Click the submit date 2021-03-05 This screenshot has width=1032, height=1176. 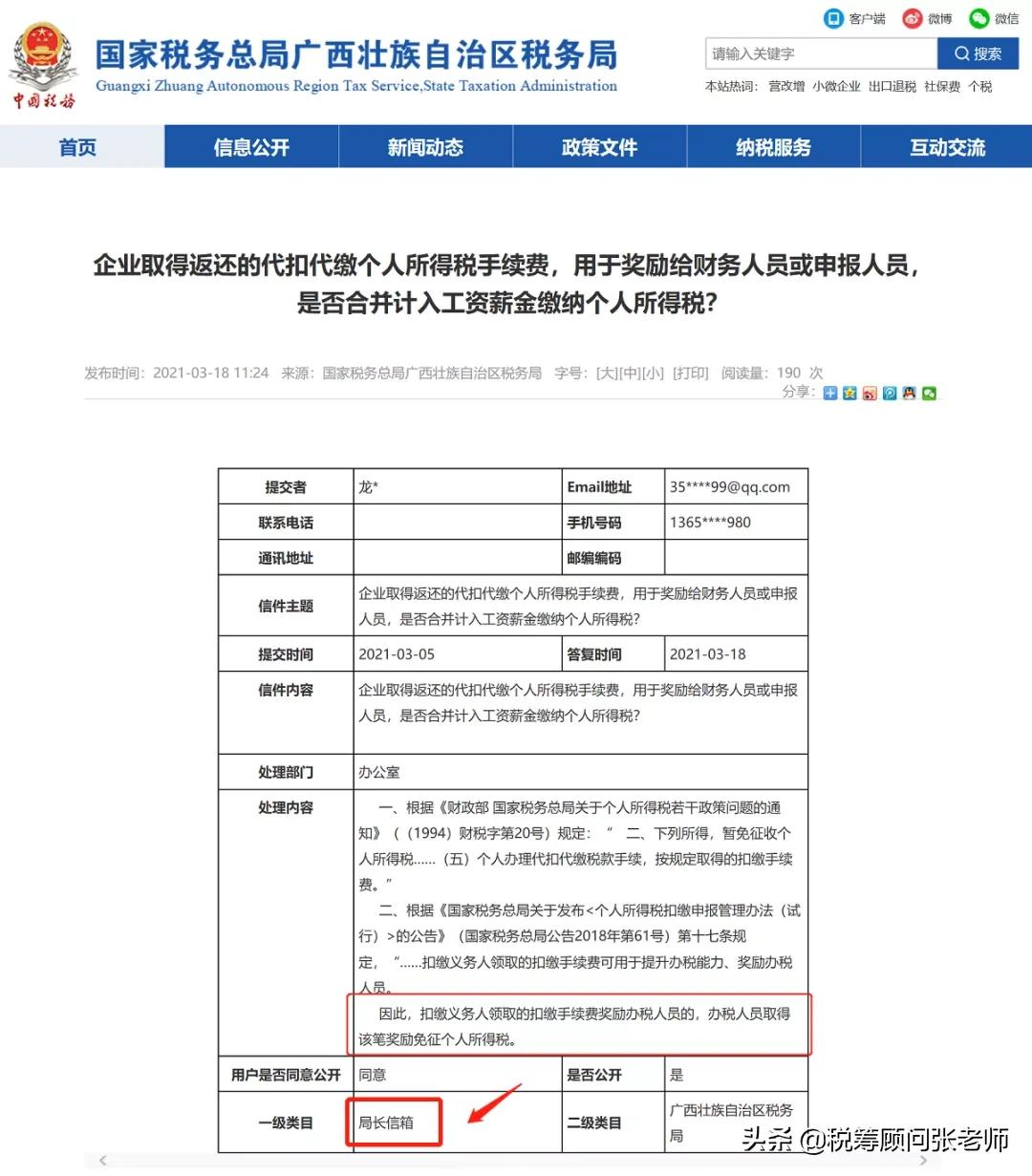point(397,653)
